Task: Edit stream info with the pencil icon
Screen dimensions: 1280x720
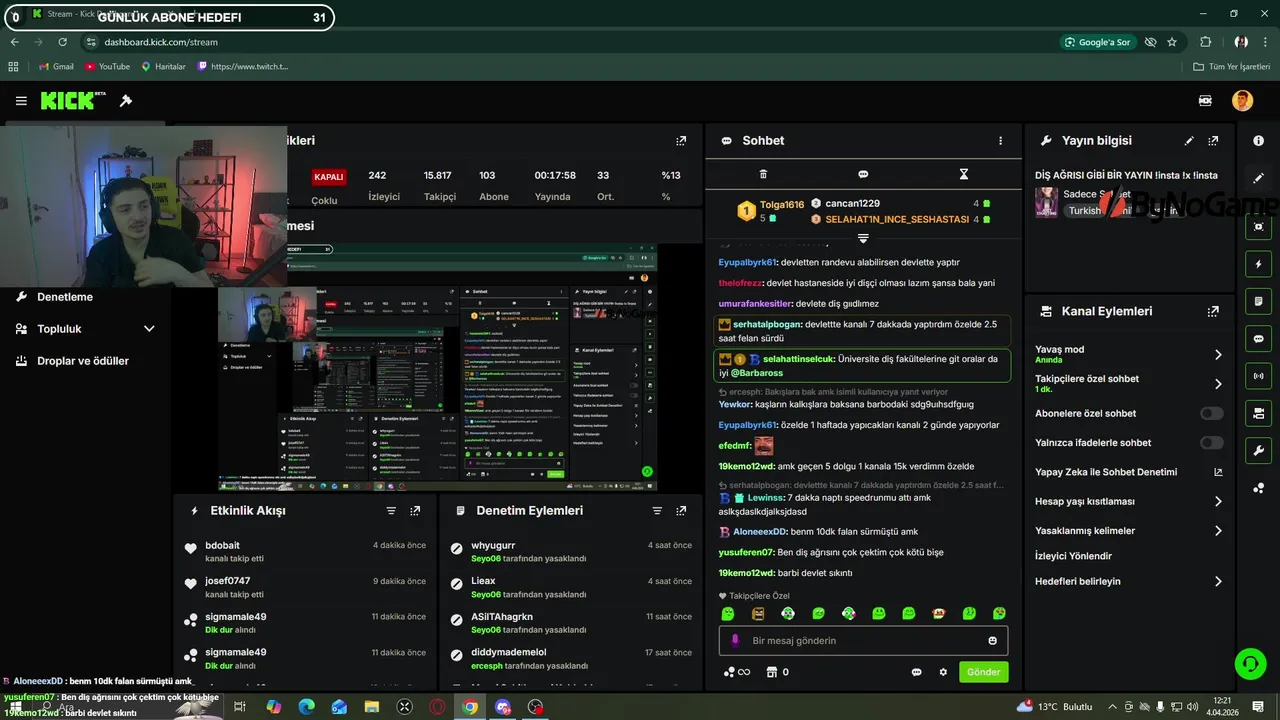Action: pos(1189,141)
